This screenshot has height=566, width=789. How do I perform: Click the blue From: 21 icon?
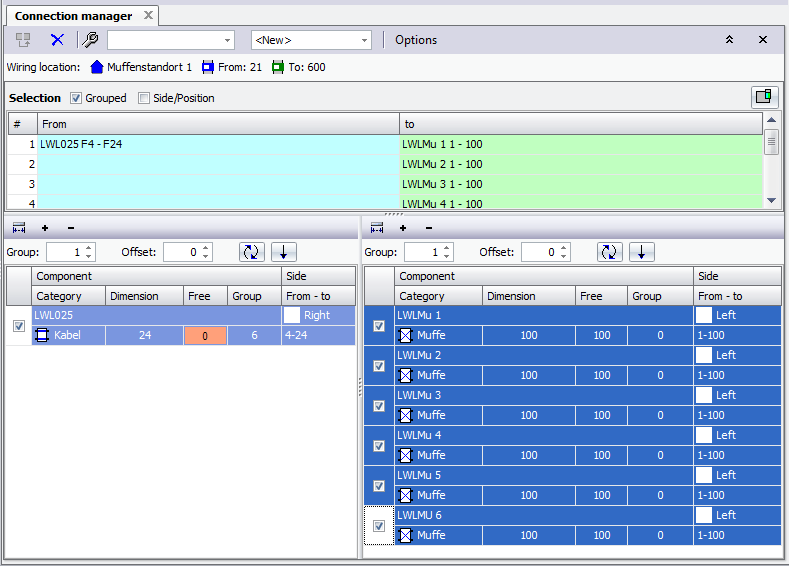tap(207, 67)
